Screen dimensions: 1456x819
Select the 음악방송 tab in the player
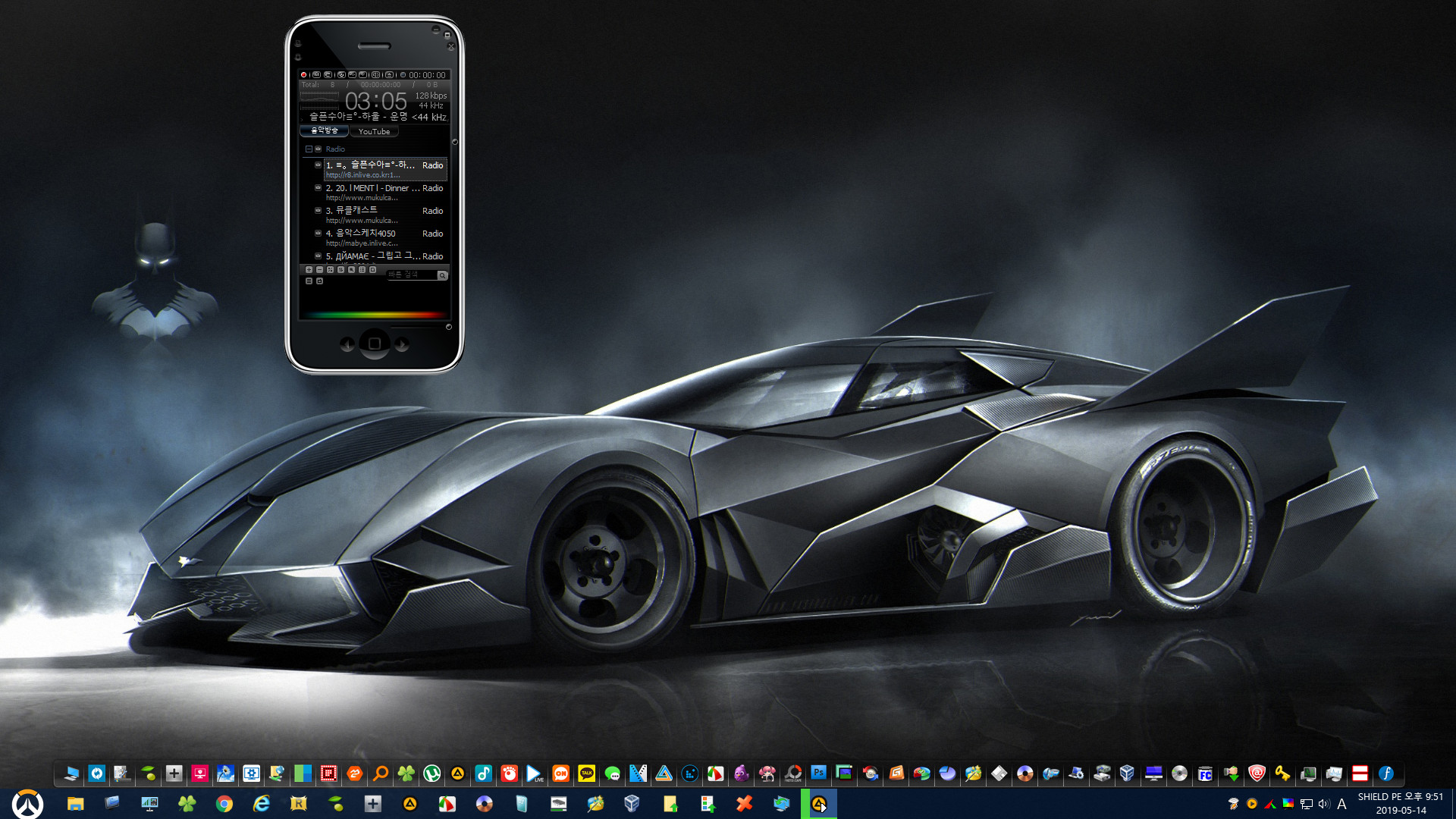pyautogui.click(x=325, y=131)
